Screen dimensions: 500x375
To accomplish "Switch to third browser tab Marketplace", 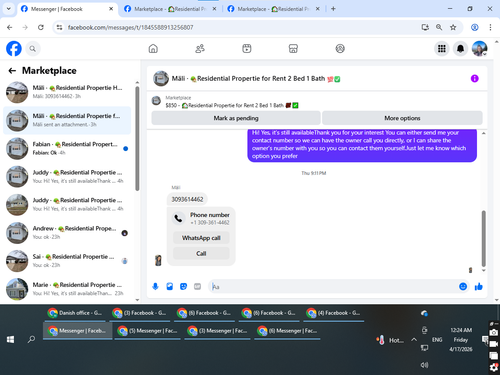I will pos(273,9).
